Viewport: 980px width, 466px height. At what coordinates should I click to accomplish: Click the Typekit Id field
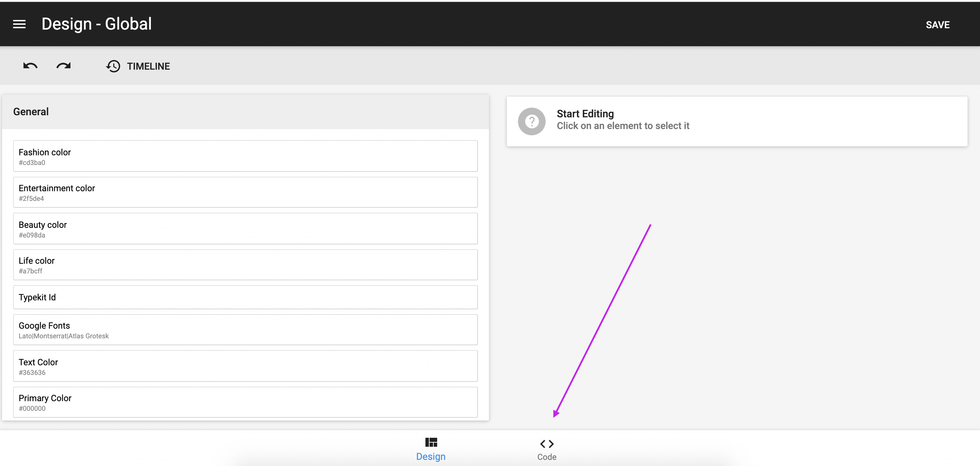pyautogui.click(x=245, y=297)
